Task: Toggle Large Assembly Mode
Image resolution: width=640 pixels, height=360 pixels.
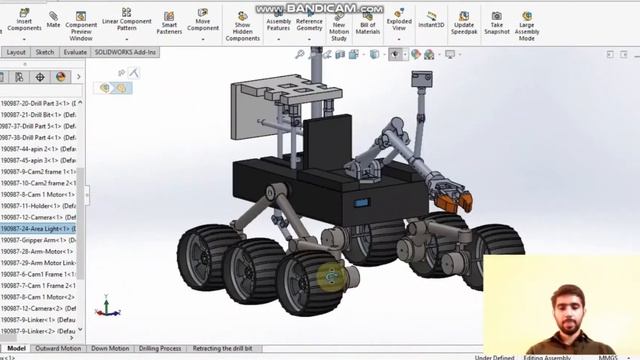Action: click(x=527, y=26)
